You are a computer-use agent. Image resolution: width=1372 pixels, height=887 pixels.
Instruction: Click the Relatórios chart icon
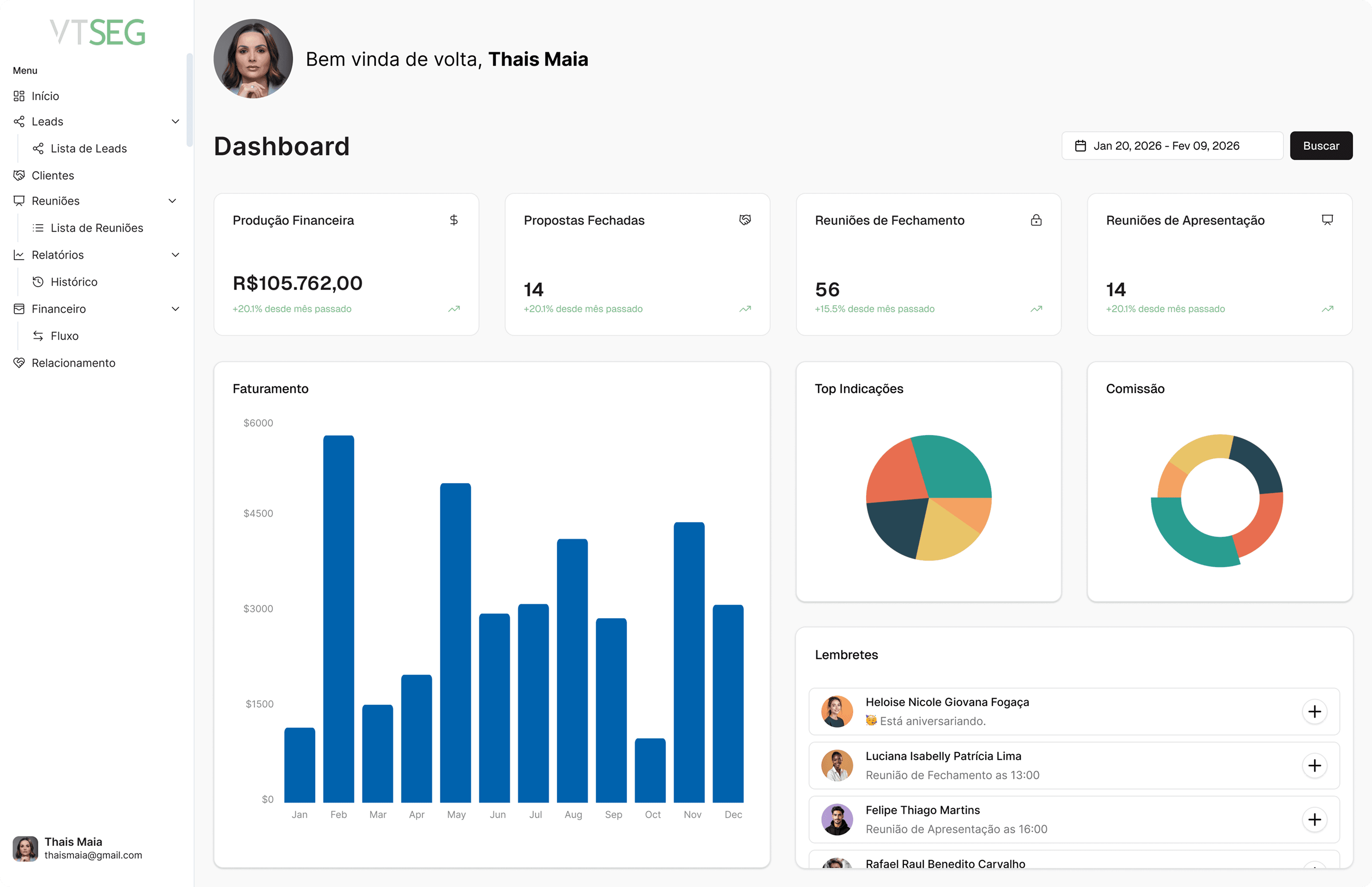[x=19, y=254]
